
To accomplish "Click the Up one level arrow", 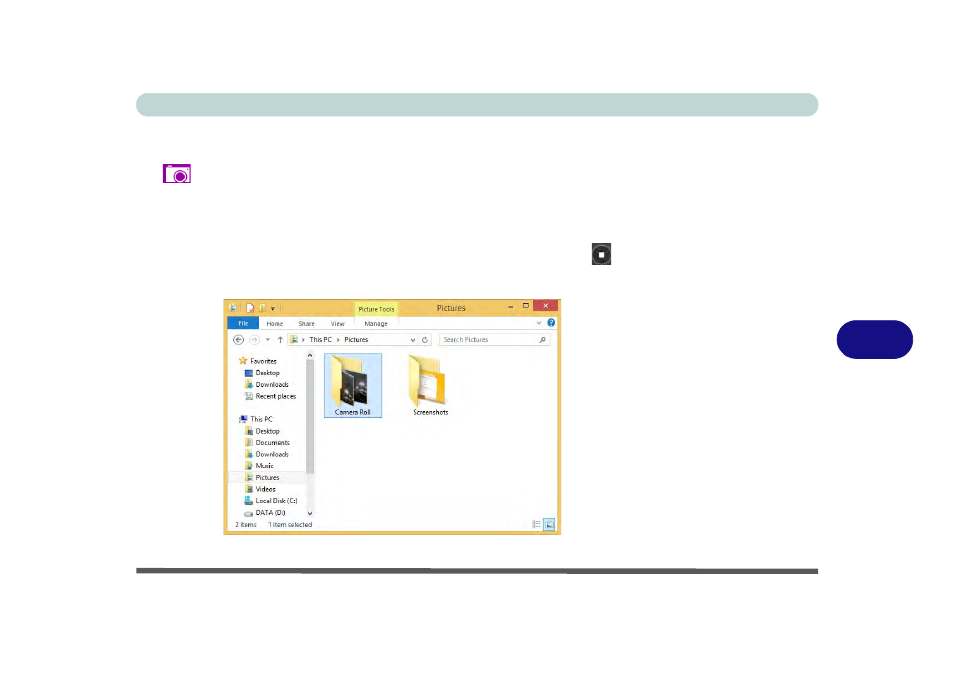I will tap(280, 340).
